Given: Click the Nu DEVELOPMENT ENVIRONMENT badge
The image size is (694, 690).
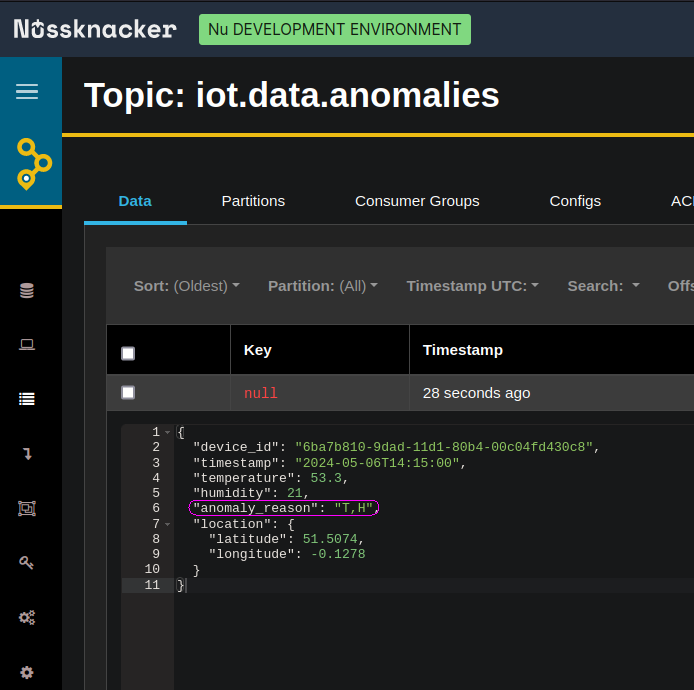Looking at the screenshot, I should [x=335, y=29].
